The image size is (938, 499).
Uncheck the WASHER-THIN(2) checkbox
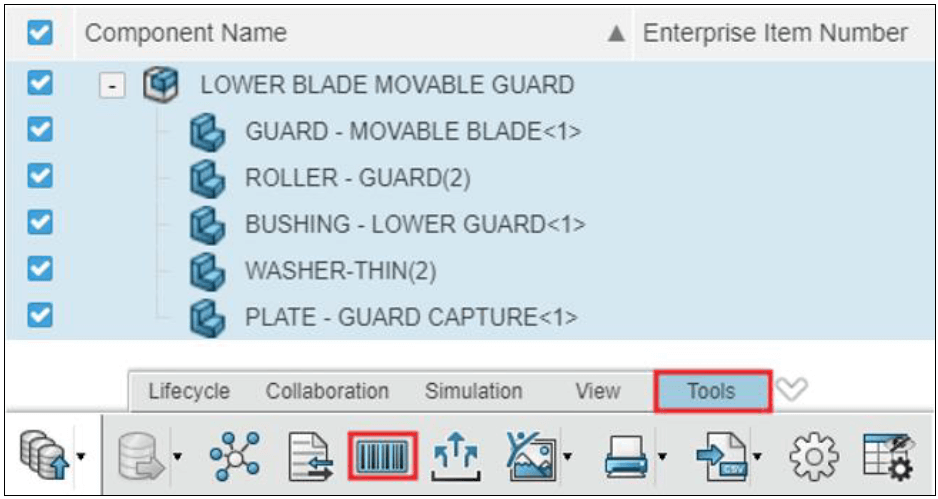pos(40,269)
